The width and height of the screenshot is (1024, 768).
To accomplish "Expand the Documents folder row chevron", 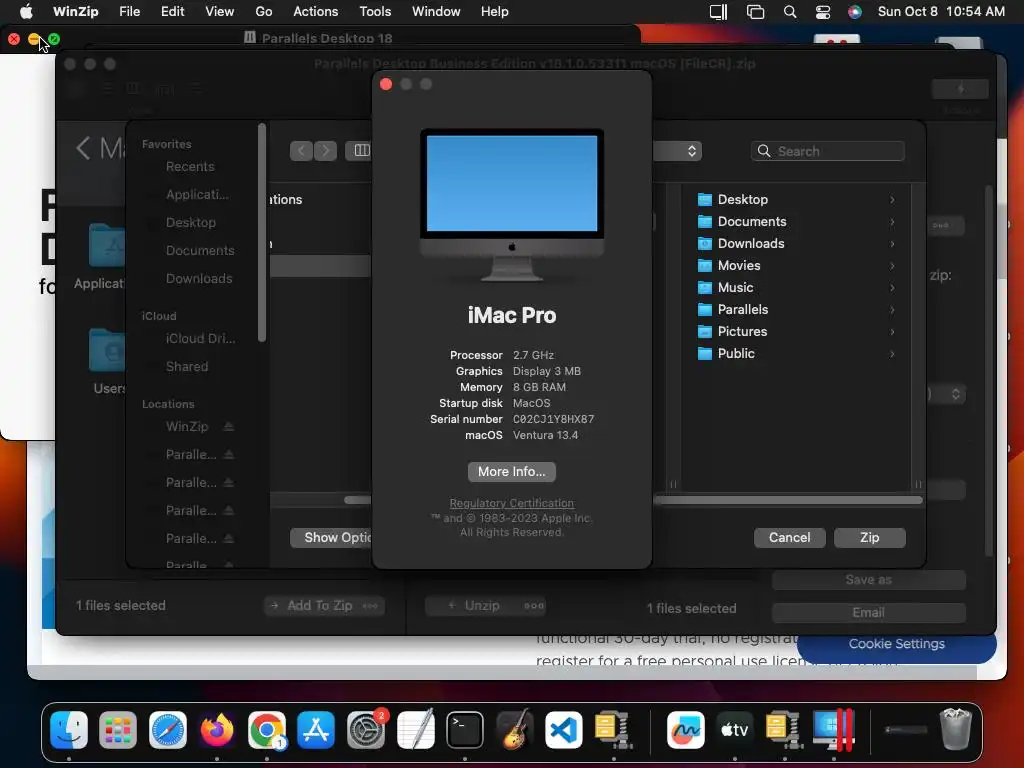I will click(892, 222).
